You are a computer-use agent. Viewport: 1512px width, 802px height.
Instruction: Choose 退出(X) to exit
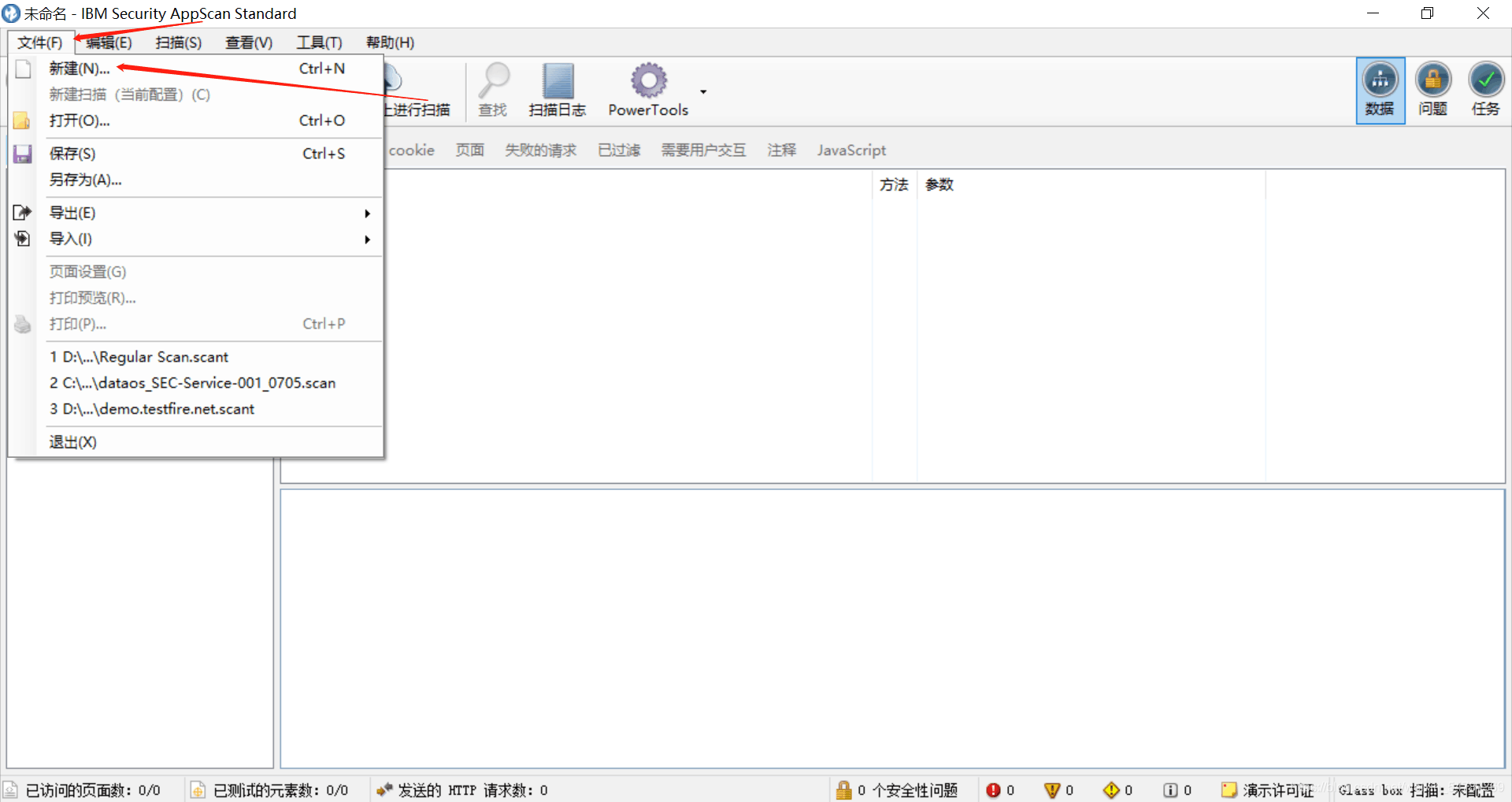[x=196, y=442]
